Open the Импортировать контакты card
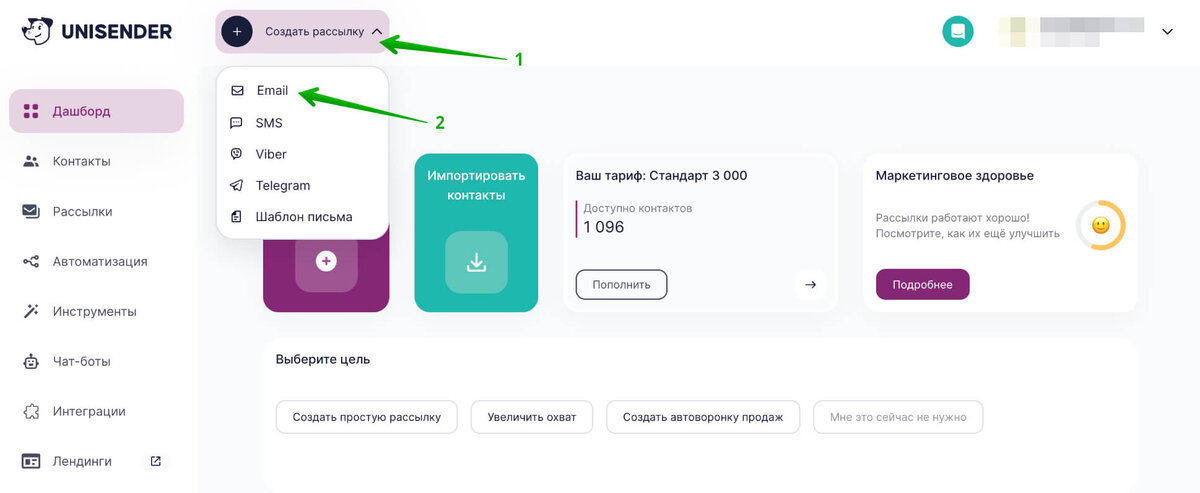This screenshot has height=493, width=1200. point(476,233)
